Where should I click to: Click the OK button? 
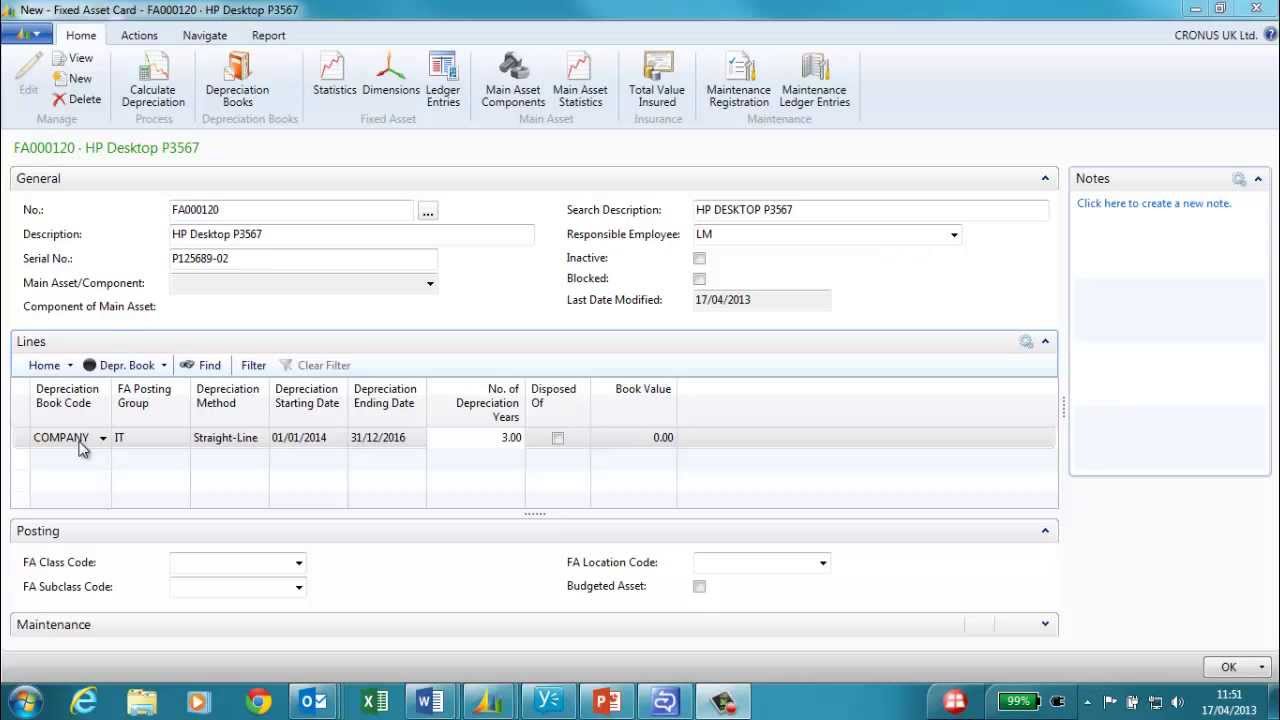[x=1229, y=667]
